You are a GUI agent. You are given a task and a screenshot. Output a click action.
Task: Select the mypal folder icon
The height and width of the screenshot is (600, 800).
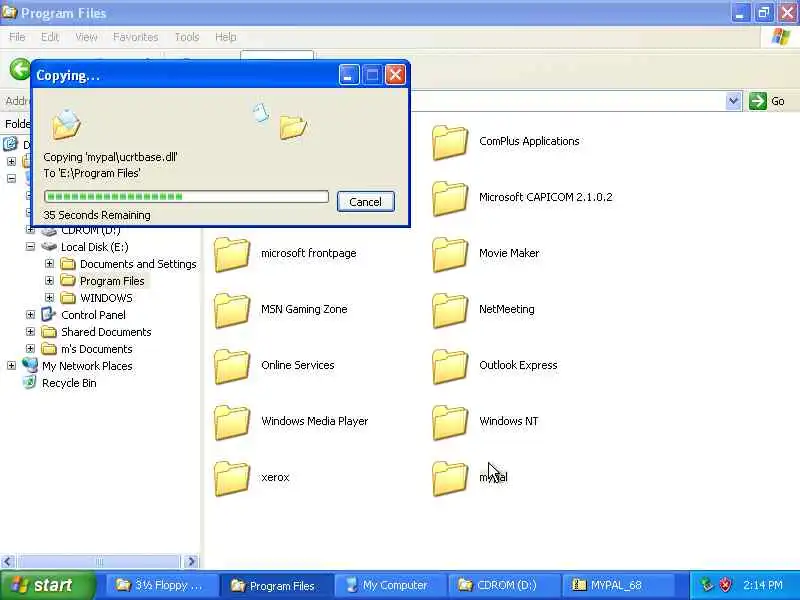(x=449, y=479)
